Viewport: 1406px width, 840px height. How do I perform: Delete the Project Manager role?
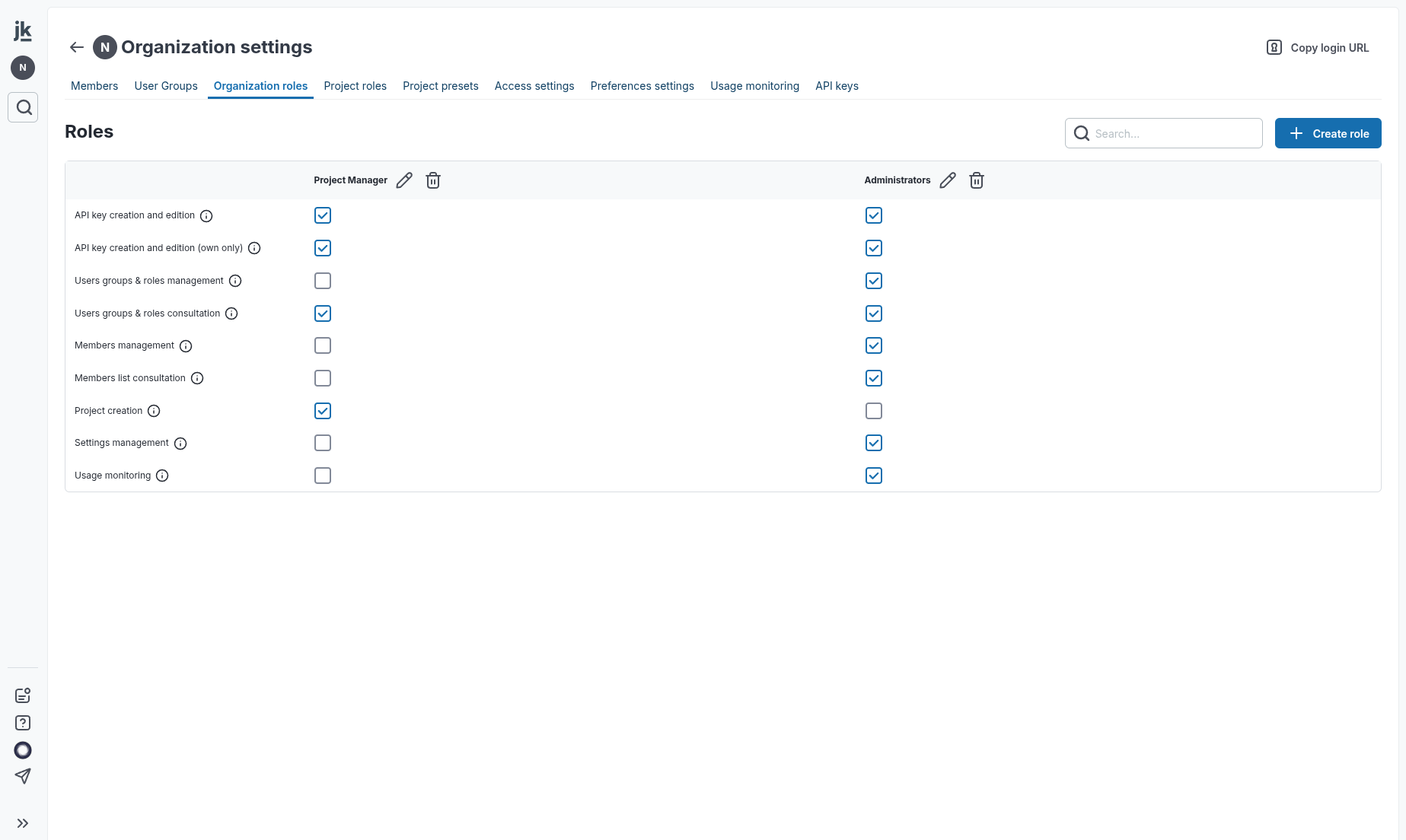[433, 180]
